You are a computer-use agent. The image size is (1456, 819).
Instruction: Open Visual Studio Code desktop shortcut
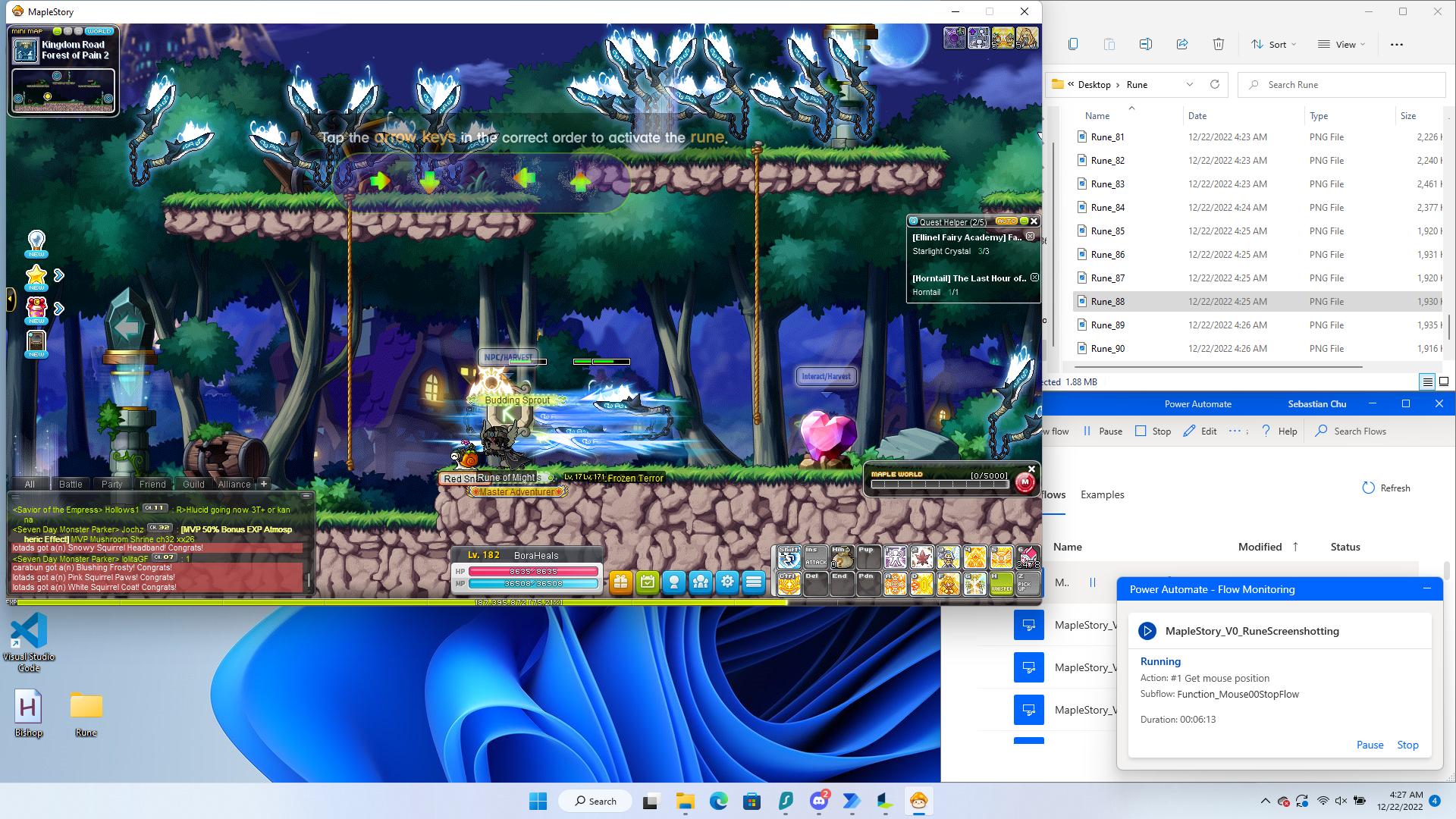(29, 642)
